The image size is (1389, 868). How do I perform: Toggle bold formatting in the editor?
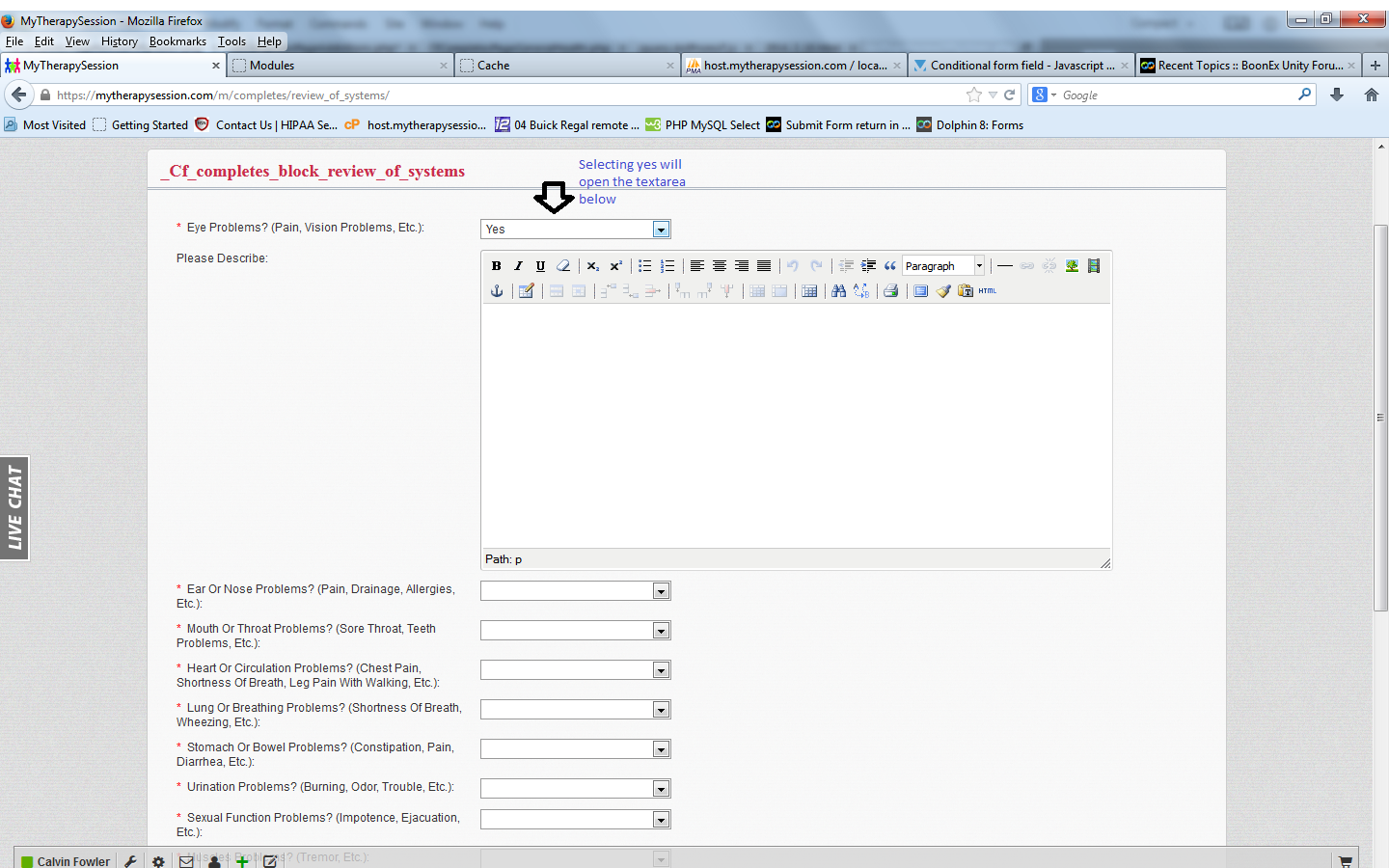point(496,266)
